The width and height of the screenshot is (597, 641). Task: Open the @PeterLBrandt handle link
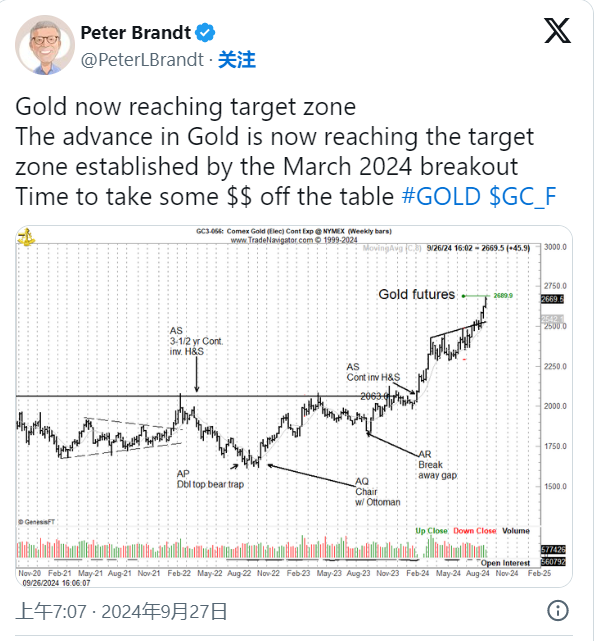tap(142, 60)
